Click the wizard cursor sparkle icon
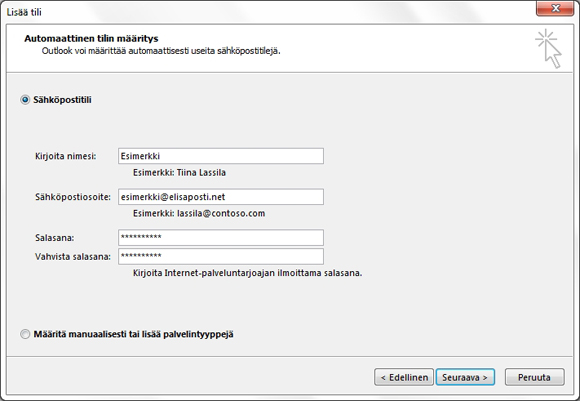Image resolution: width=580 pixels, height=401 pixels. (549, 49)
